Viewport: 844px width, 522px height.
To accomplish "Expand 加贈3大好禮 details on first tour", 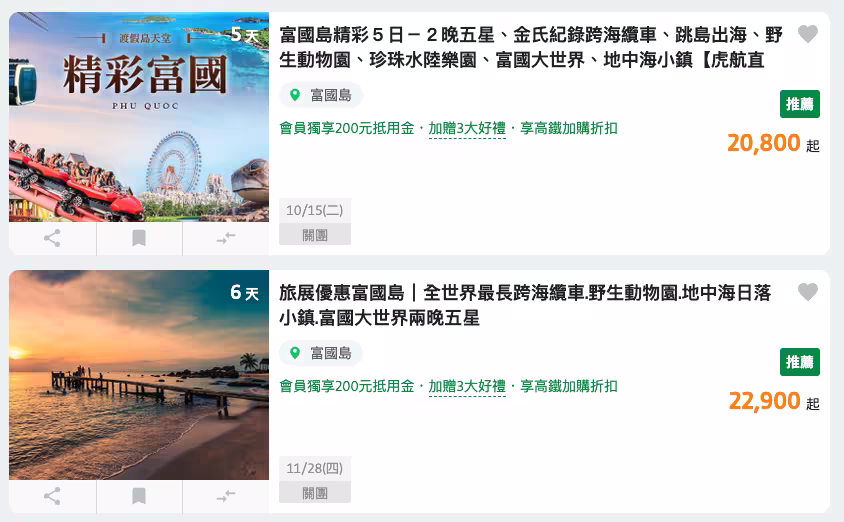I will tap(467, 129).
